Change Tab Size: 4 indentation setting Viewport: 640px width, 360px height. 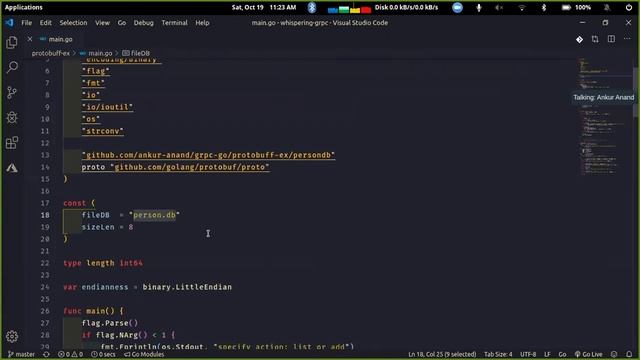coord(498,354)
